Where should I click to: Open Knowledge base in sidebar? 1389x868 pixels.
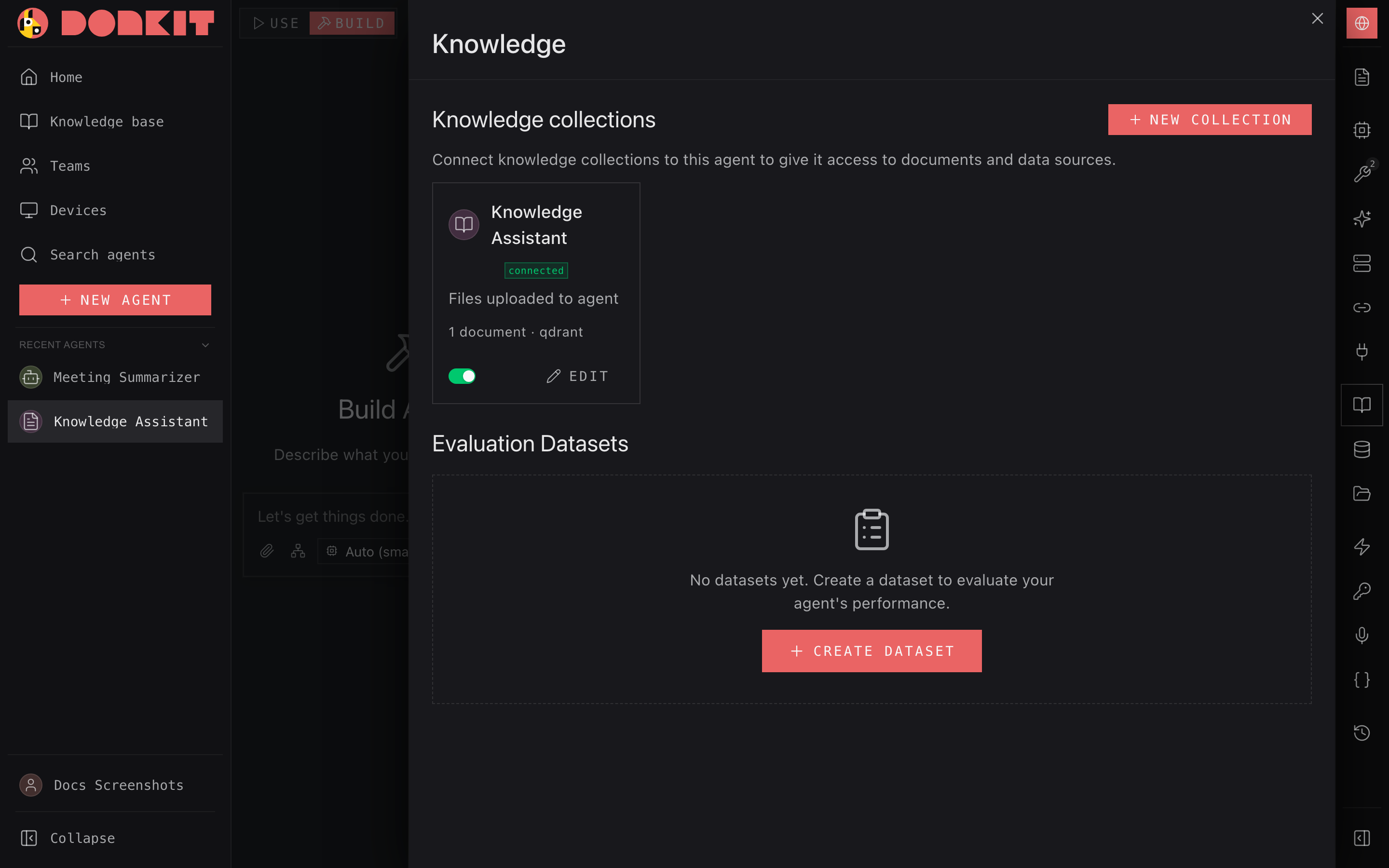[x=115, y=122]
